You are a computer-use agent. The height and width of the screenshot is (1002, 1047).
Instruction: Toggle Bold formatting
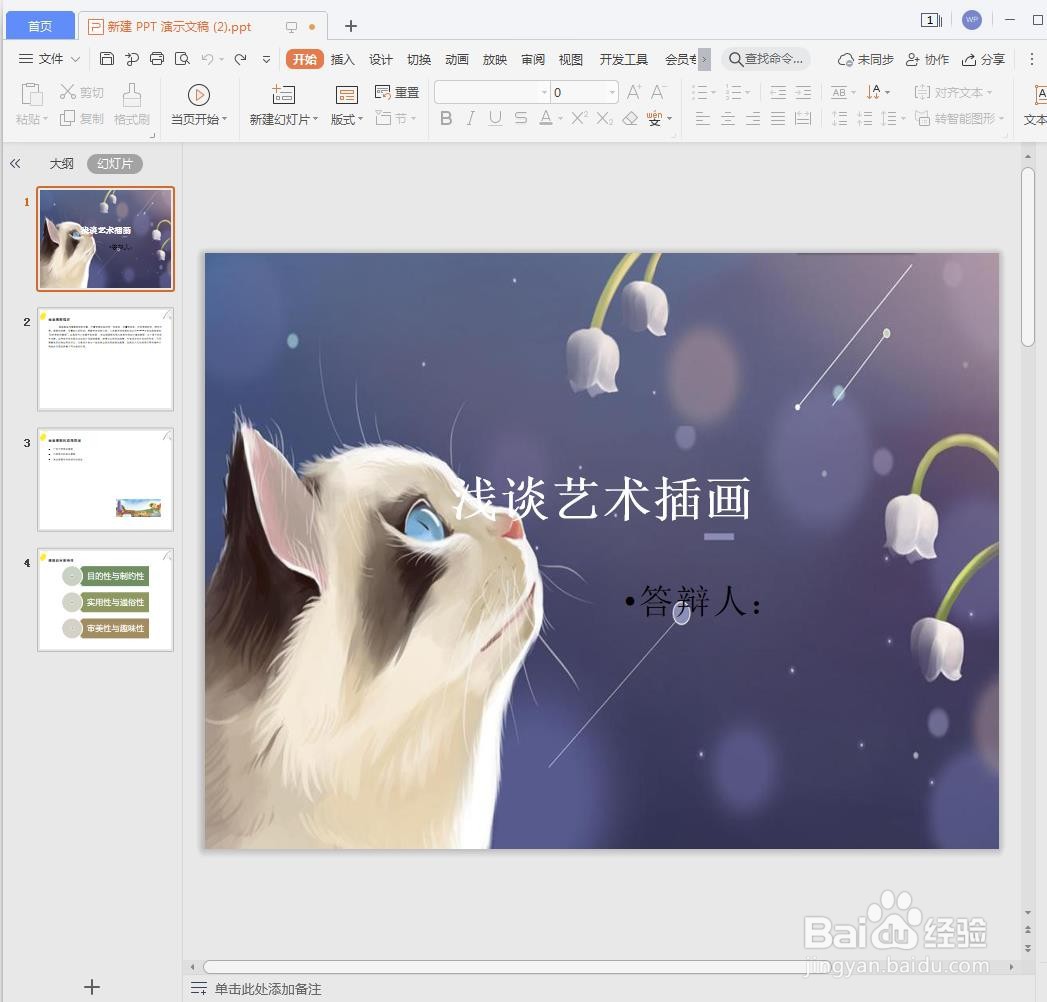click(x=446, y=118)
